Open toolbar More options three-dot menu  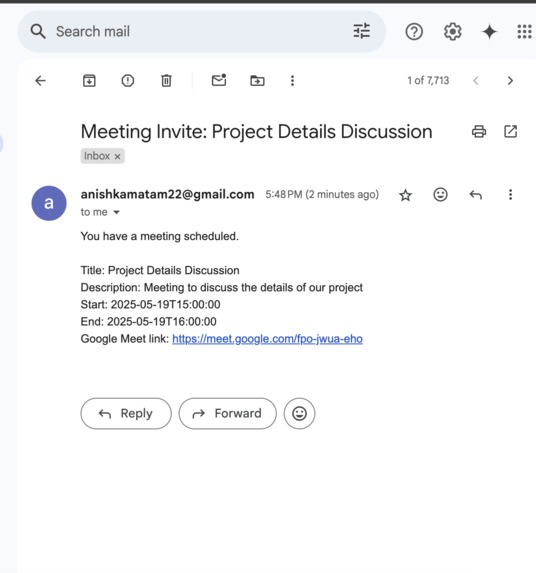[x=292, y=80]
